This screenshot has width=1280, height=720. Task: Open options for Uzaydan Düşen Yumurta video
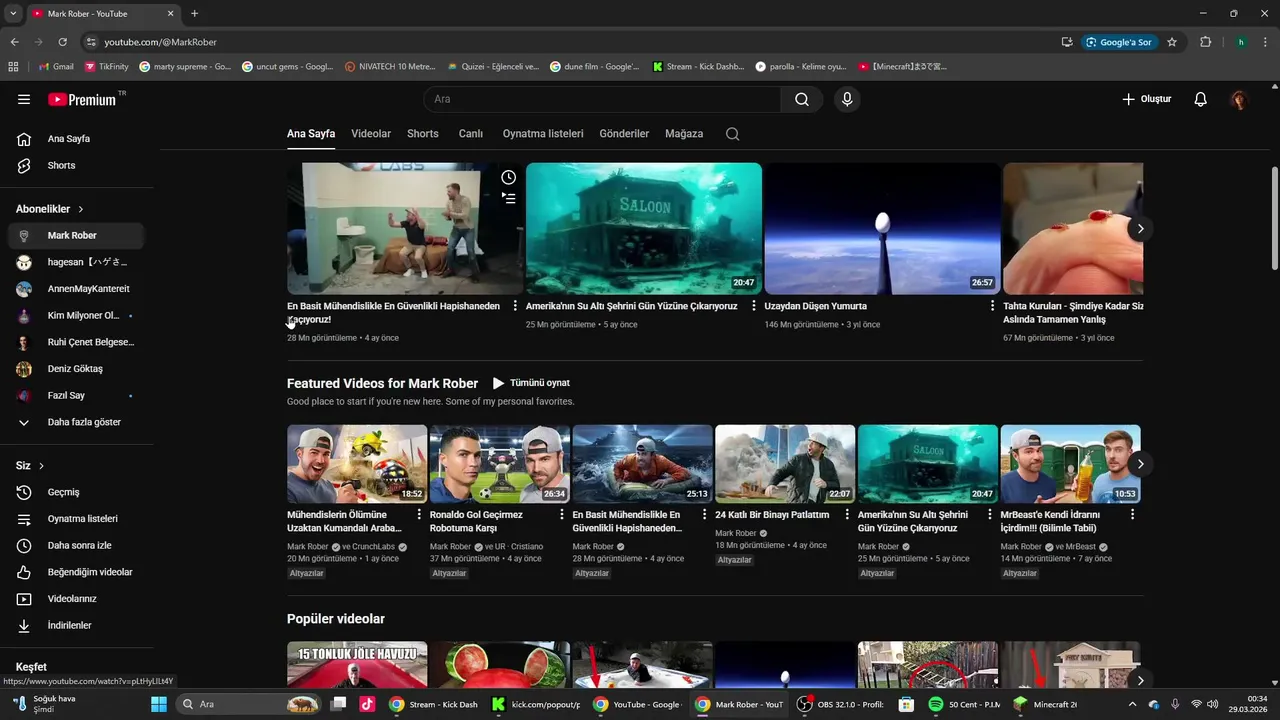pyautogui.click(x=992, y=306)
